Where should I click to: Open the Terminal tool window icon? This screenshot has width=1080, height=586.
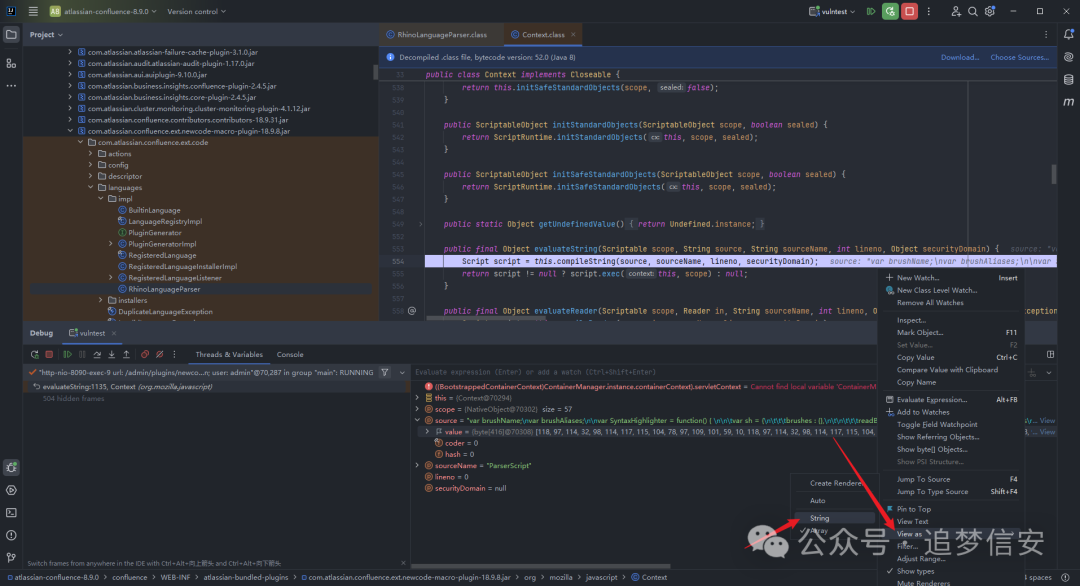tap(11, 512)
